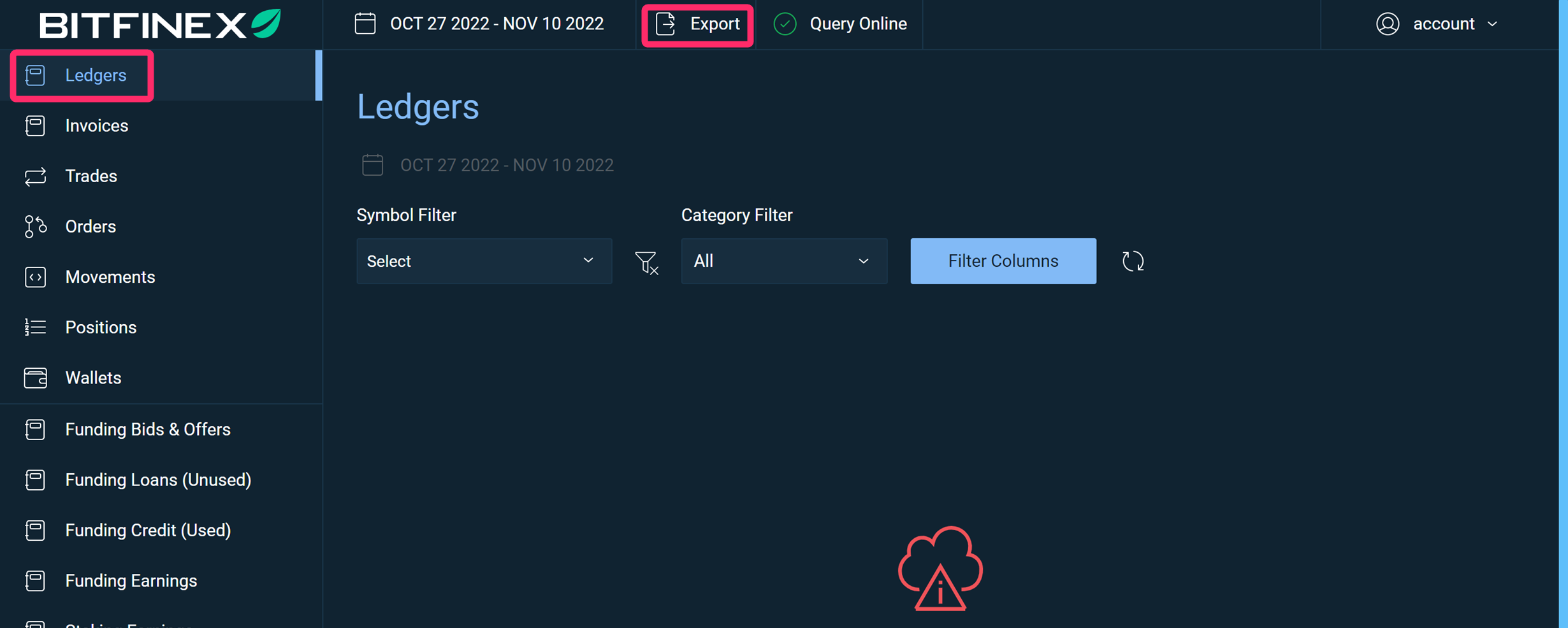Open the Category Filter All dropdown
This screenshot has width=1568, height=628.
[x=783, y=261]
